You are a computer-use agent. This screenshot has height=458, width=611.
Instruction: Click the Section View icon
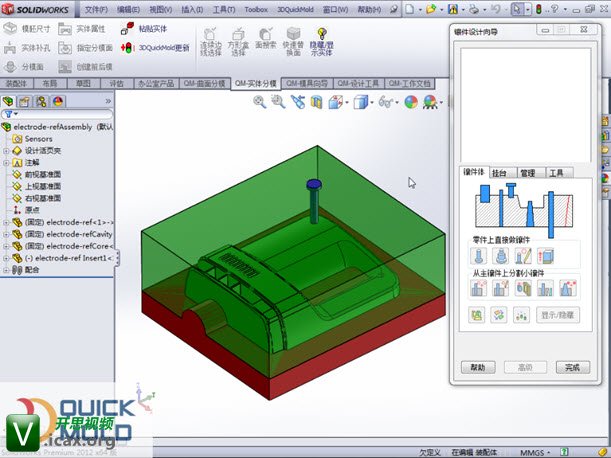316,103
